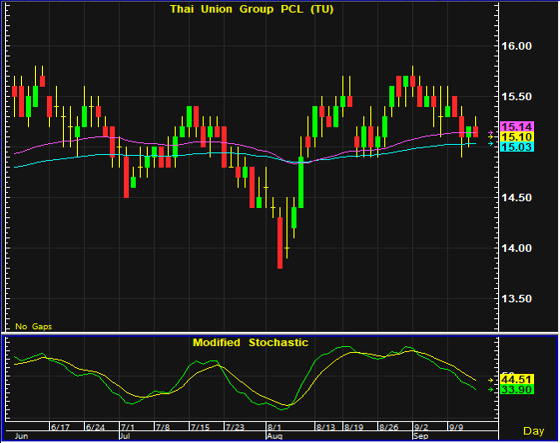
Task: Click the cyan arrow beside 15.03
Action: (491, 144)
